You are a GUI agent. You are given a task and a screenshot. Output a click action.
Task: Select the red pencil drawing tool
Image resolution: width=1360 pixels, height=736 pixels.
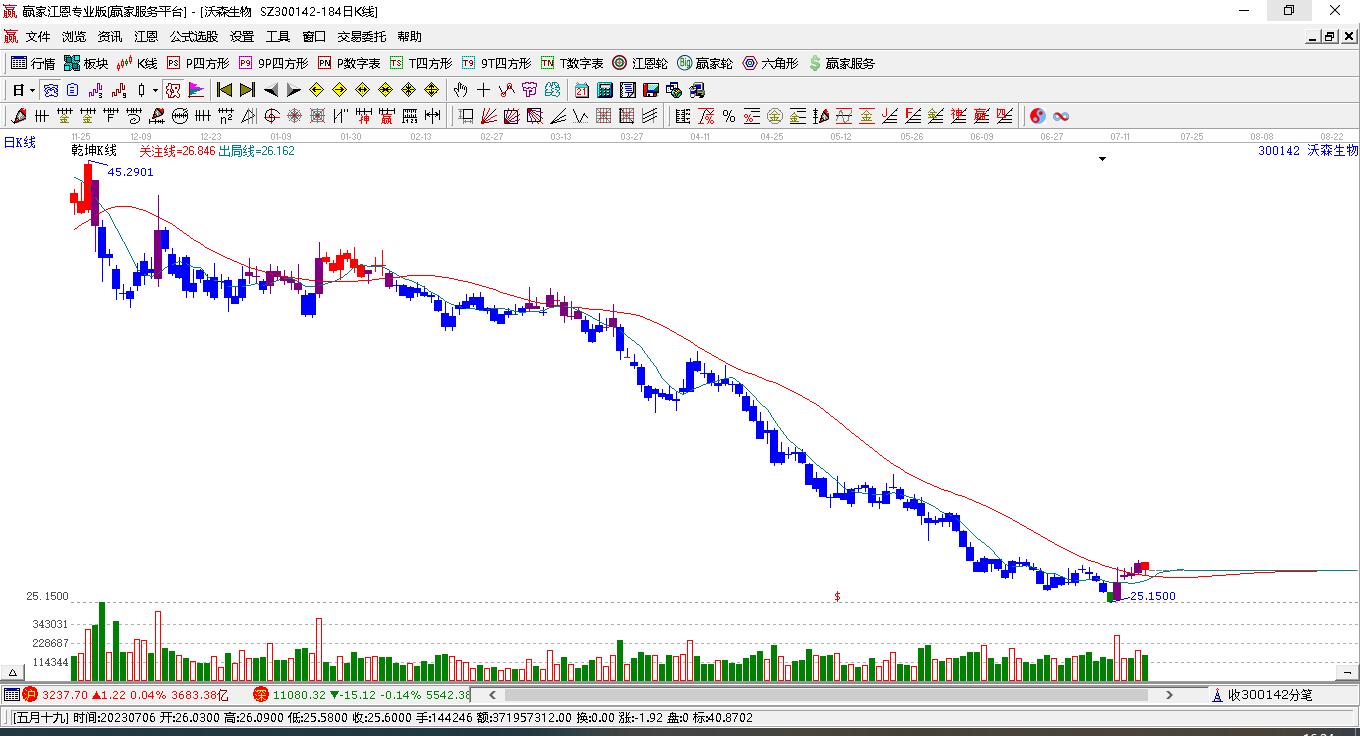[19, 116]
